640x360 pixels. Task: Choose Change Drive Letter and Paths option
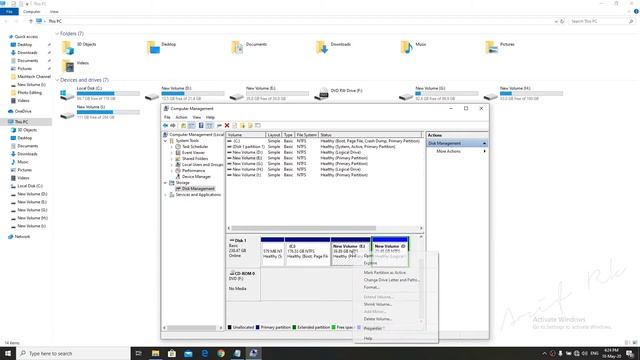(391, 280)
